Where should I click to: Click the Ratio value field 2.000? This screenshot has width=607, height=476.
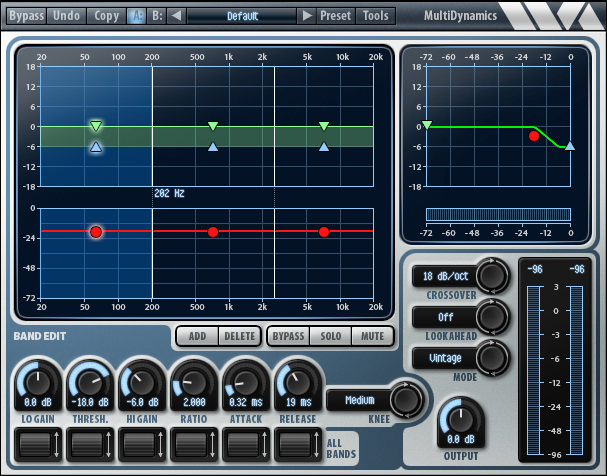(194, 402)
